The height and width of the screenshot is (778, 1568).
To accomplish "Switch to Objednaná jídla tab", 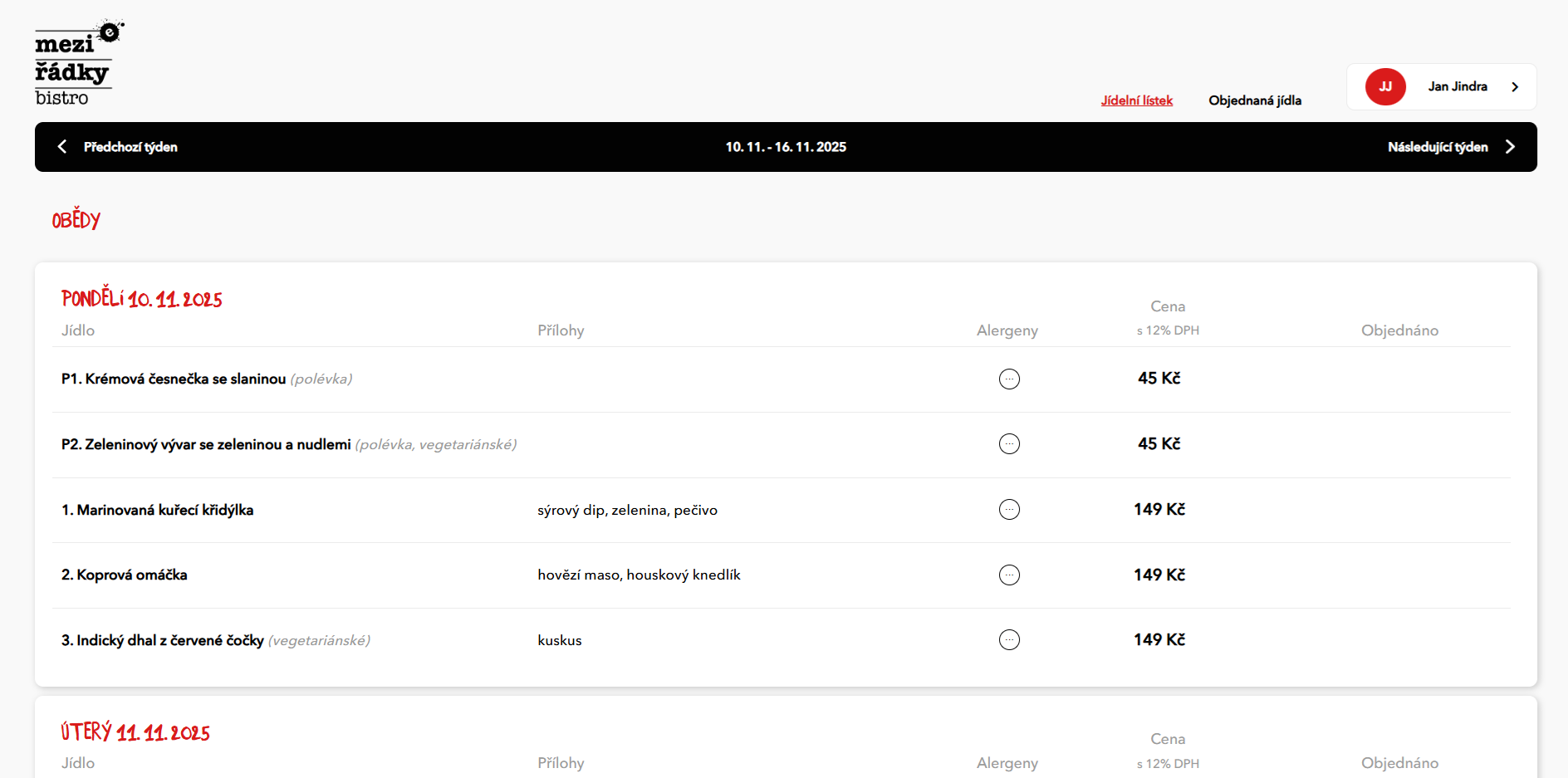I will (x=1254, y=100).
